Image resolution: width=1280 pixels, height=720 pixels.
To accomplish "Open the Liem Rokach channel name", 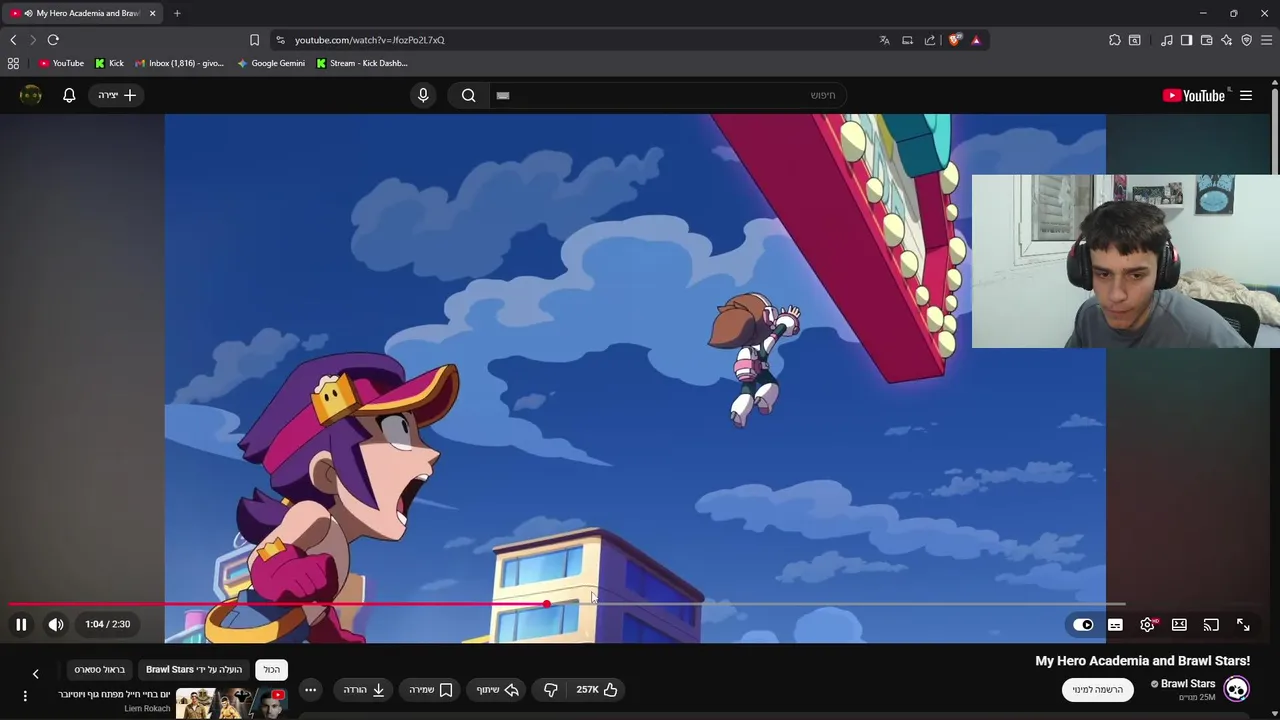I will pyautogui.click(x=147, y=708).
